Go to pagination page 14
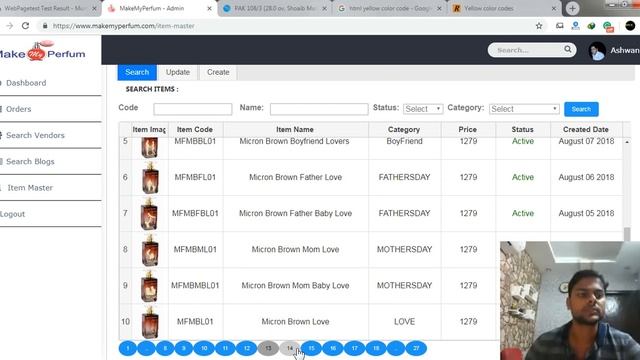The width and height of the screenshot is (640, 360). tap(290, 348)
